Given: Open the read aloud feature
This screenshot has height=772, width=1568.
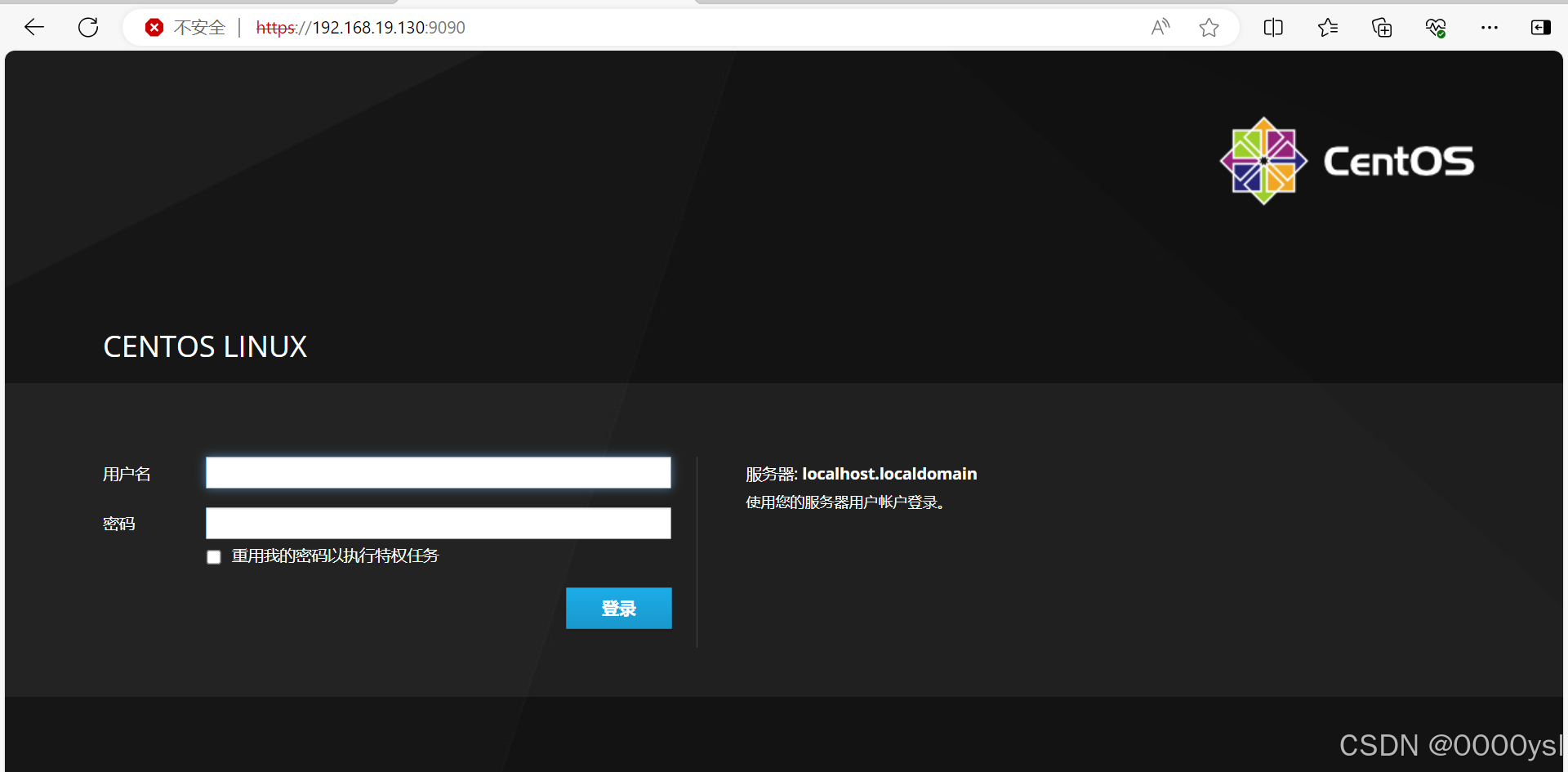Looking at the screenshot, I should click(x=1160, y=27).
